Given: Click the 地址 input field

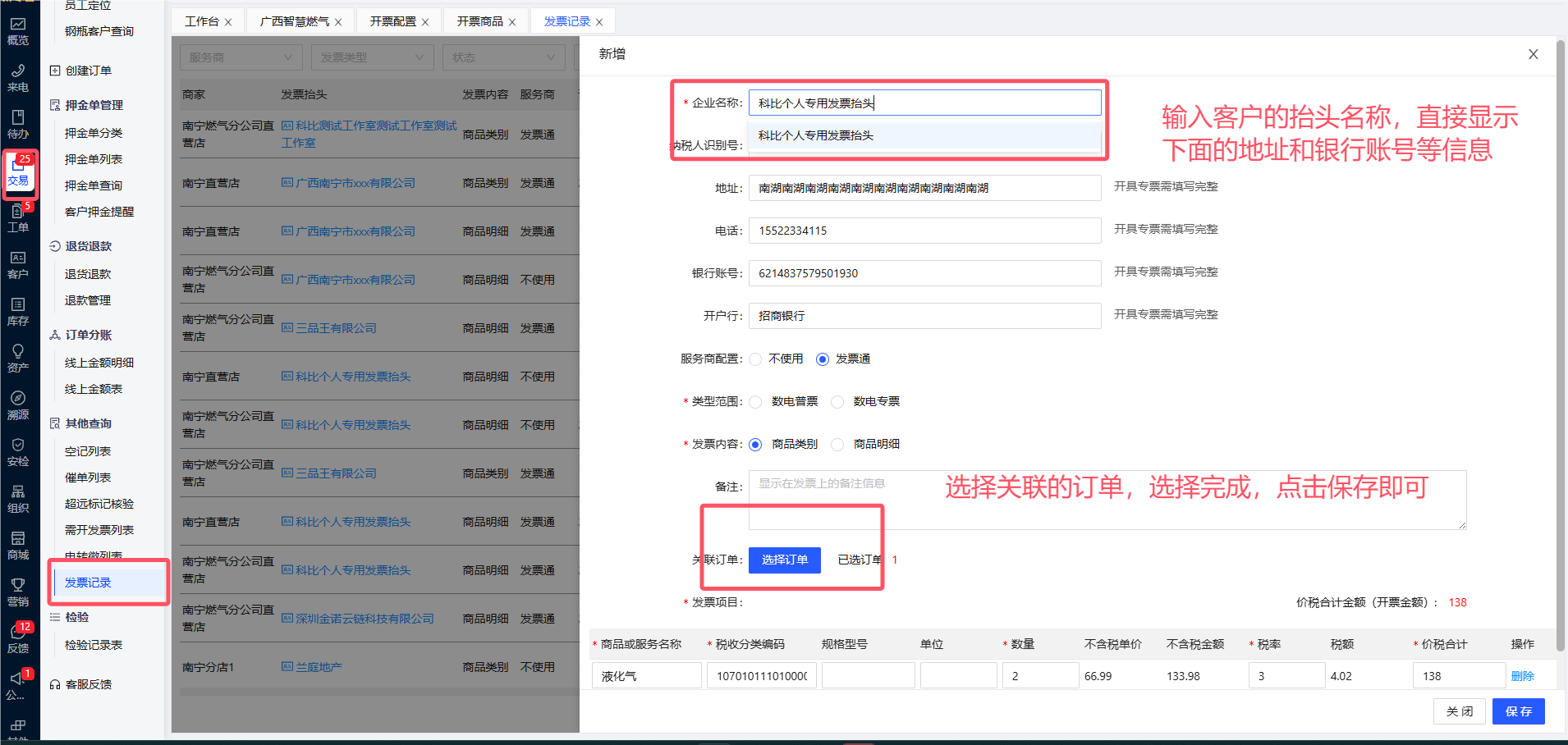Looking at the screenshot, I should coord(924,188).
